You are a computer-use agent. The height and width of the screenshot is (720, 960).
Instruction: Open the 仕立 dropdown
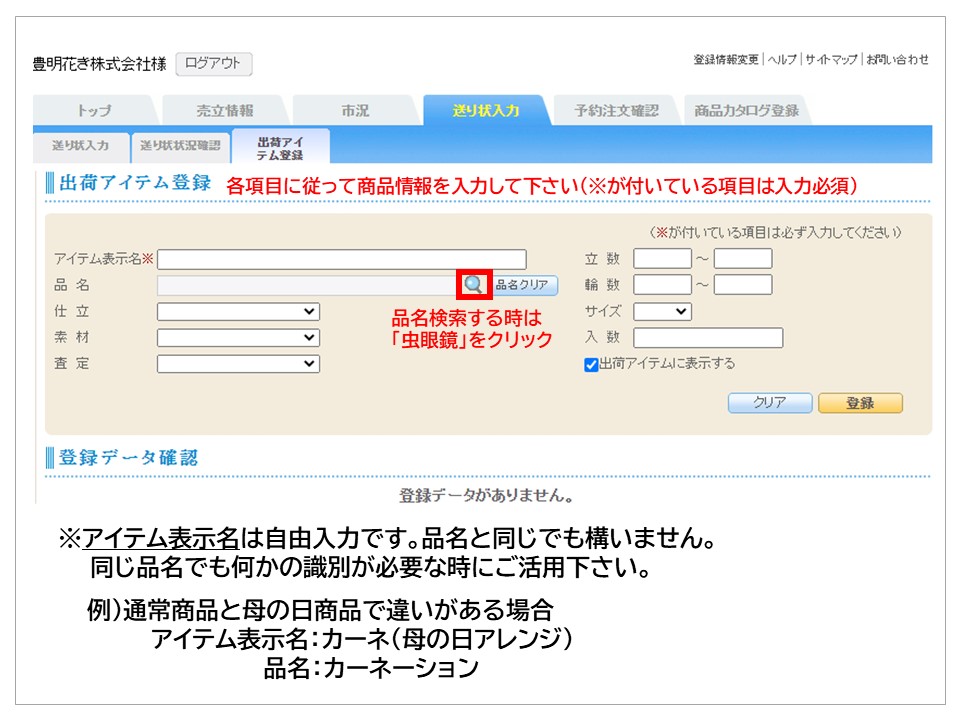(x=238, y=312)
